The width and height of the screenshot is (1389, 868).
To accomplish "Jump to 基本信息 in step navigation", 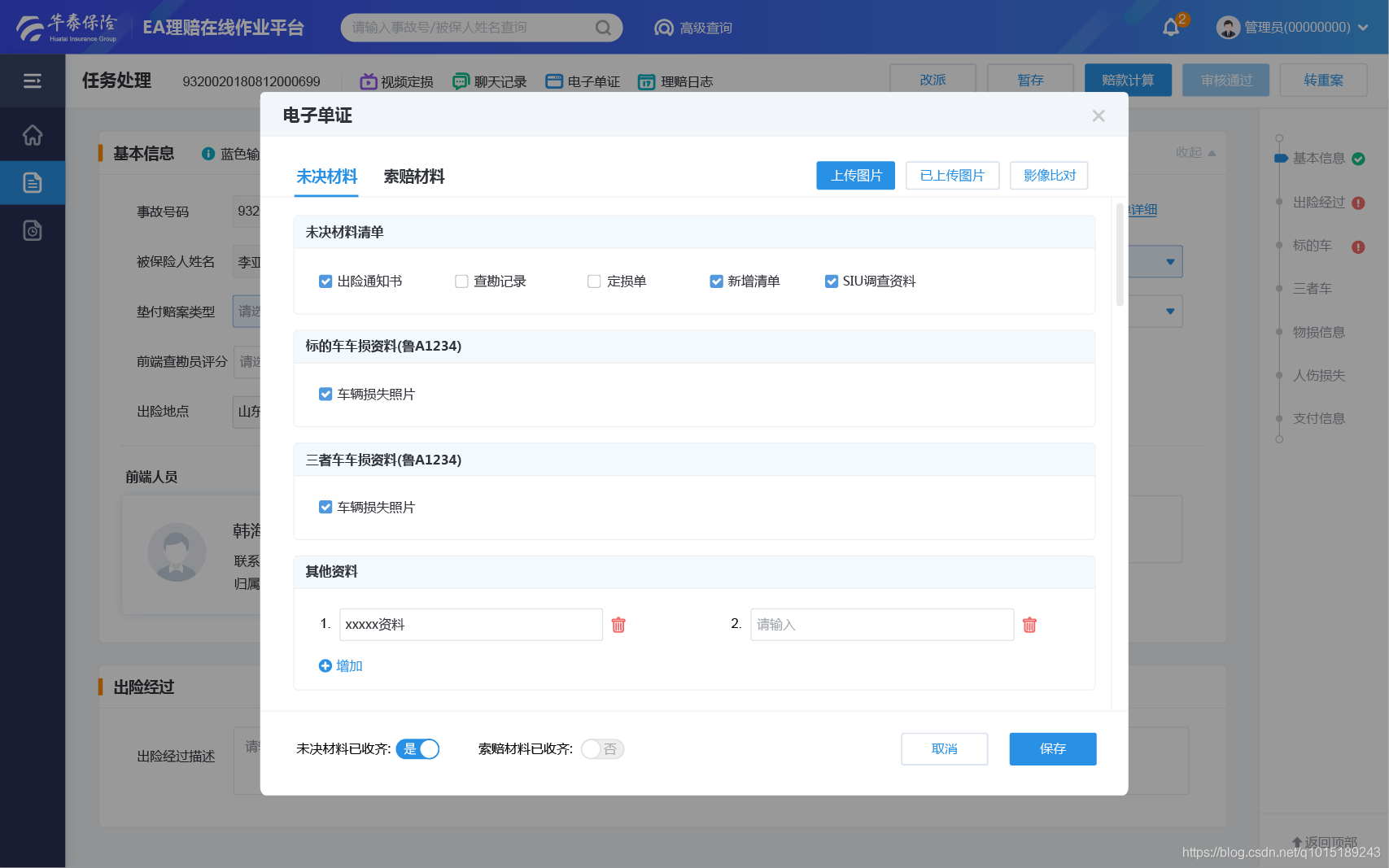I will coord(1319,159).
